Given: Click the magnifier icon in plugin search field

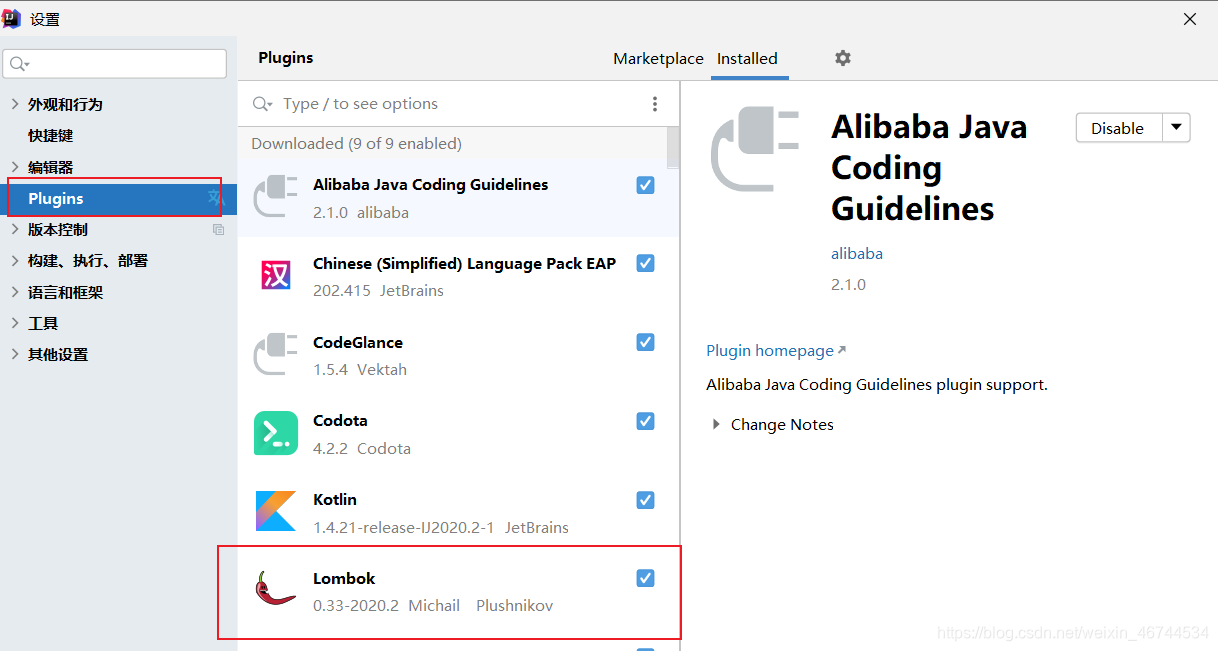Looking at the screenshot, I should (x=262, y=104).
